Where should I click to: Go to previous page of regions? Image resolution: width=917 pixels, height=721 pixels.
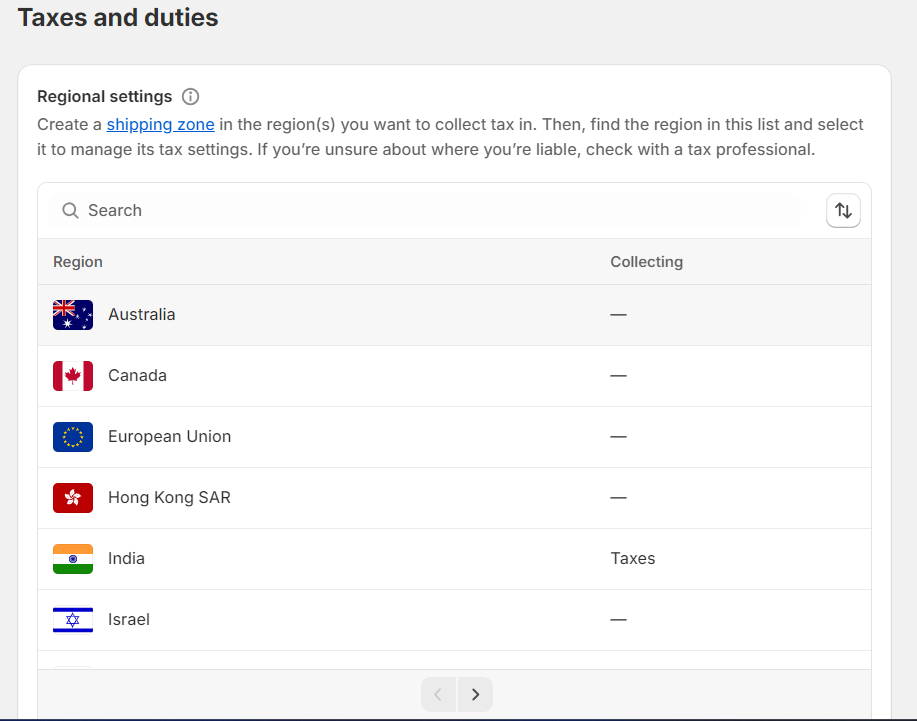point(438,694)
